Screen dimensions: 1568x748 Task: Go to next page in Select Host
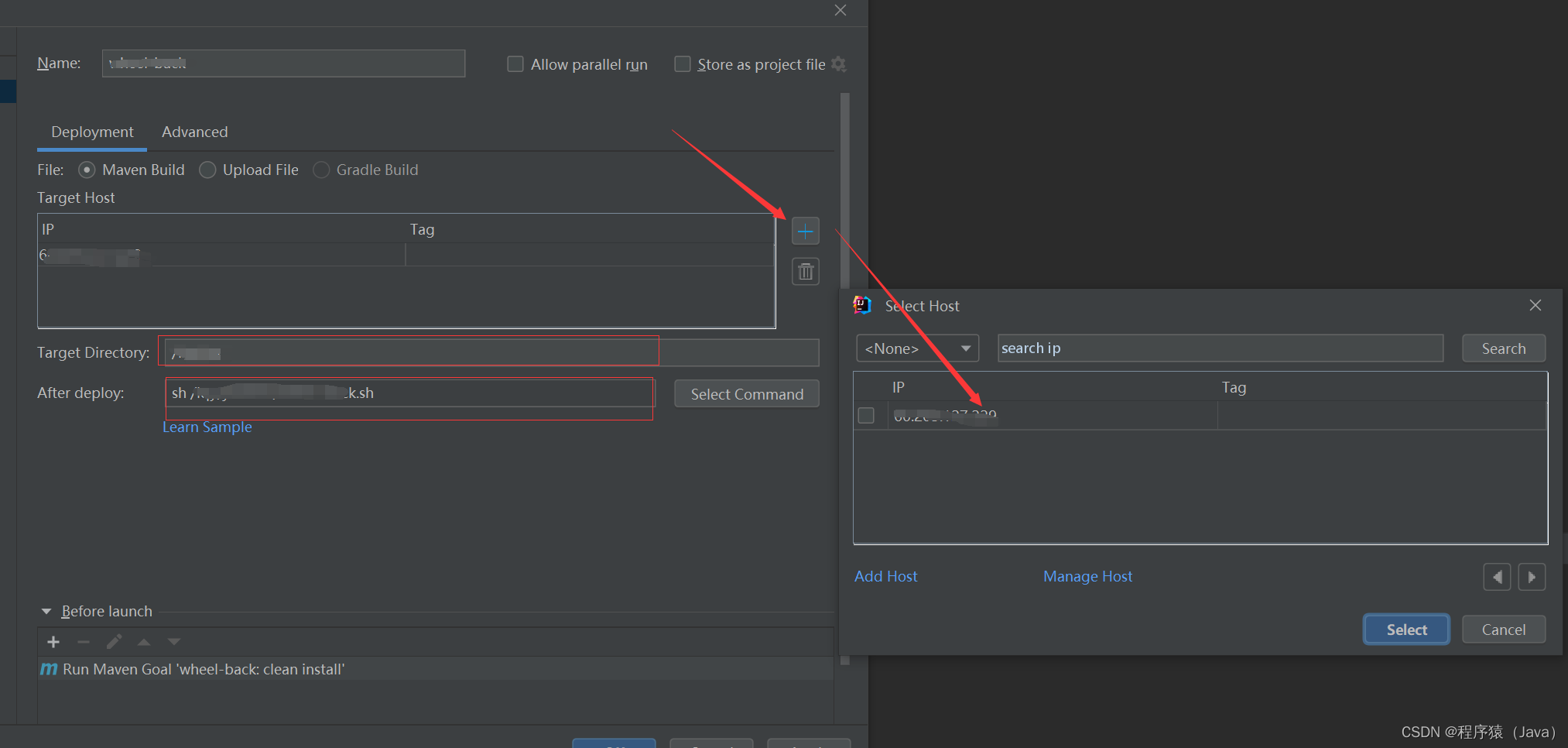pyautogui.click(x=1532, y=577)
